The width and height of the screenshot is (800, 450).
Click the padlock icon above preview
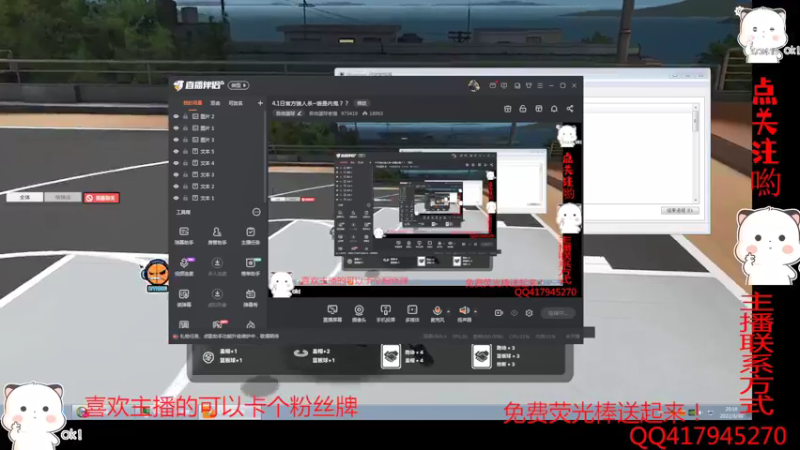522,109
